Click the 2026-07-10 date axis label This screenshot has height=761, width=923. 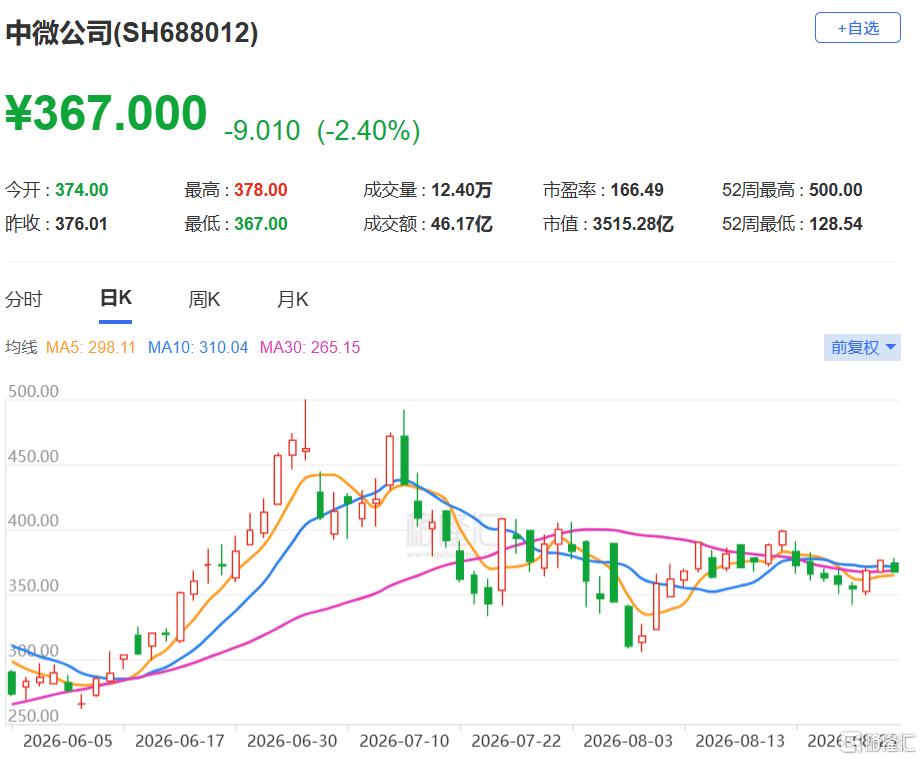(404, 741)
